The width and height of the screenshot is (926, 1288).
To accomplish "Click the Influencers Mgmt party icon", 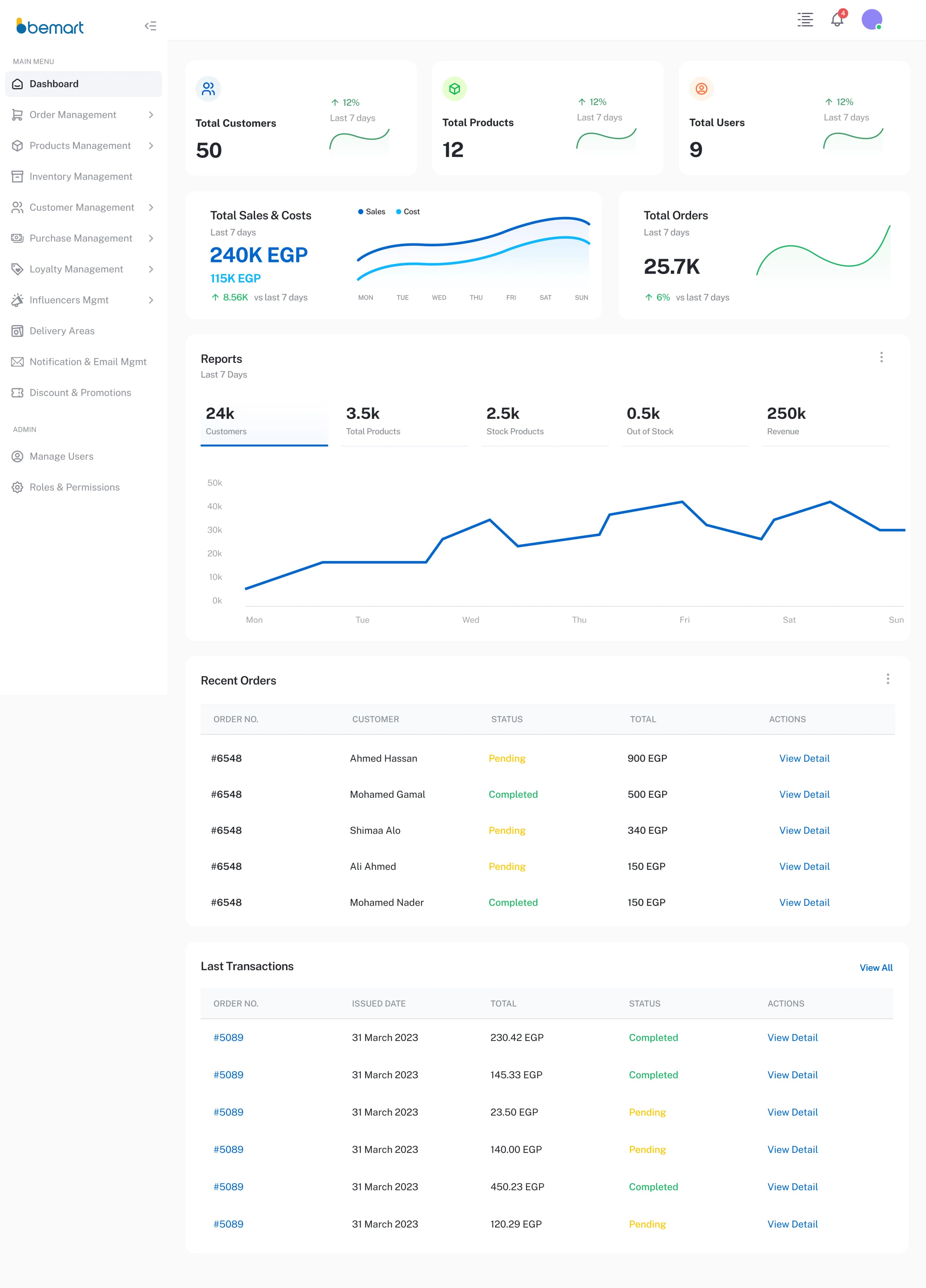I will pos(18,300).
